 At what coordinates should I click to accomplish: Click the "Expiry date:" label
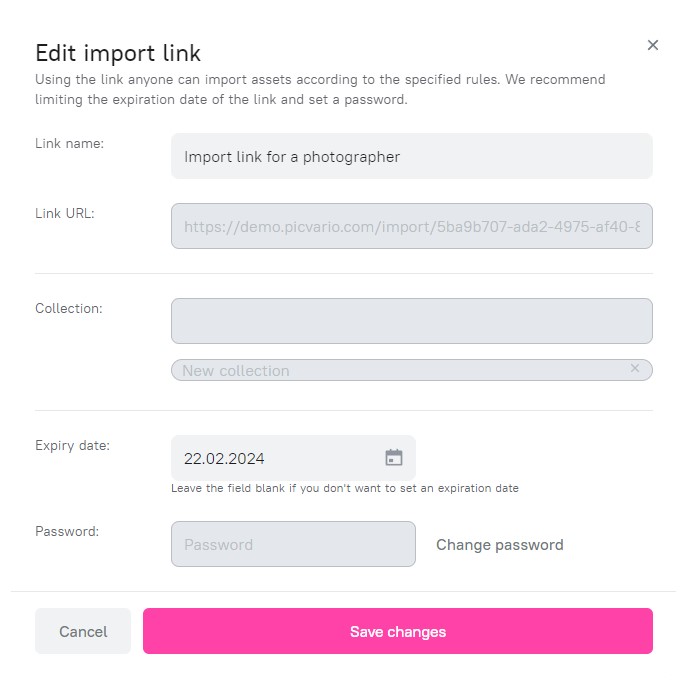pos(72,446)
